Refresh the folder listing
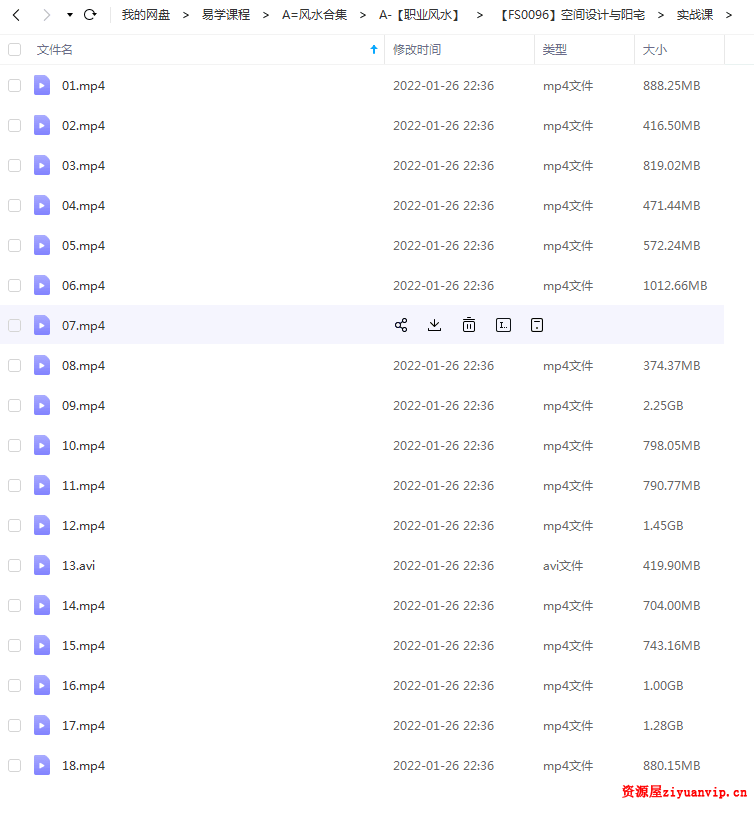 click(90, 15)
